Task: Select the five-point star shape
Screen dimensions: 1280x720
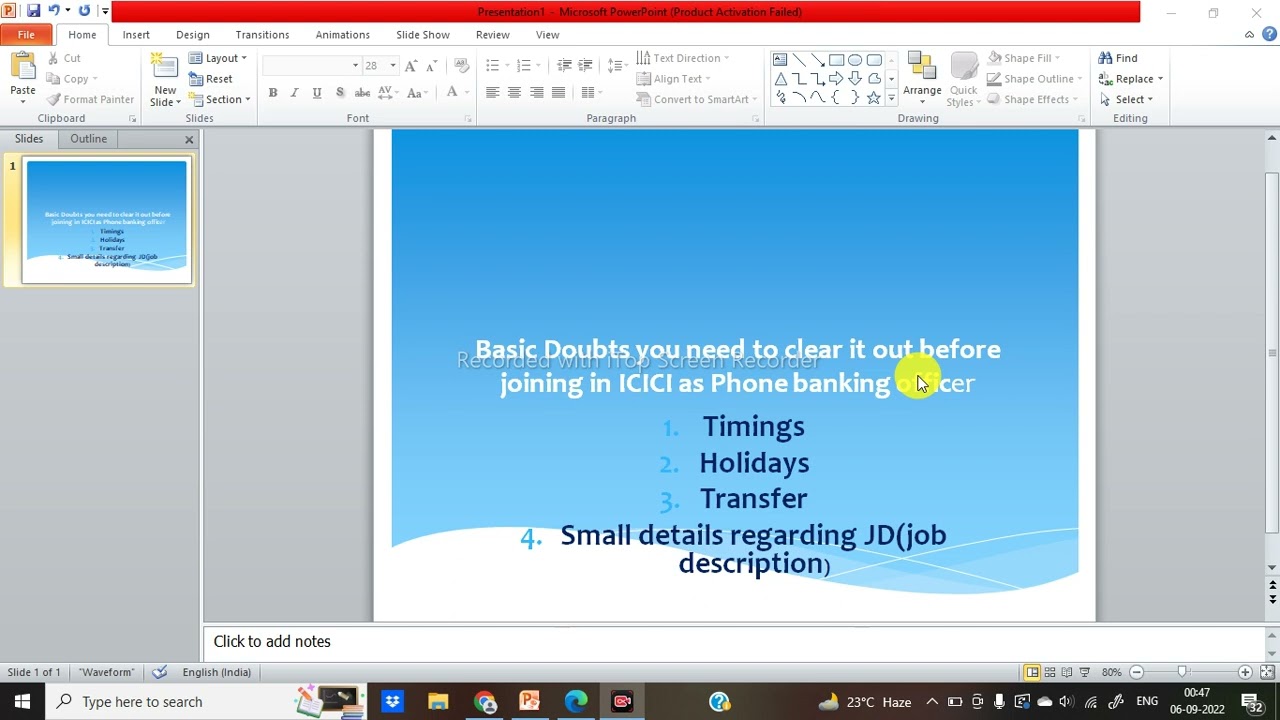Action: click(x=874, y=97)
